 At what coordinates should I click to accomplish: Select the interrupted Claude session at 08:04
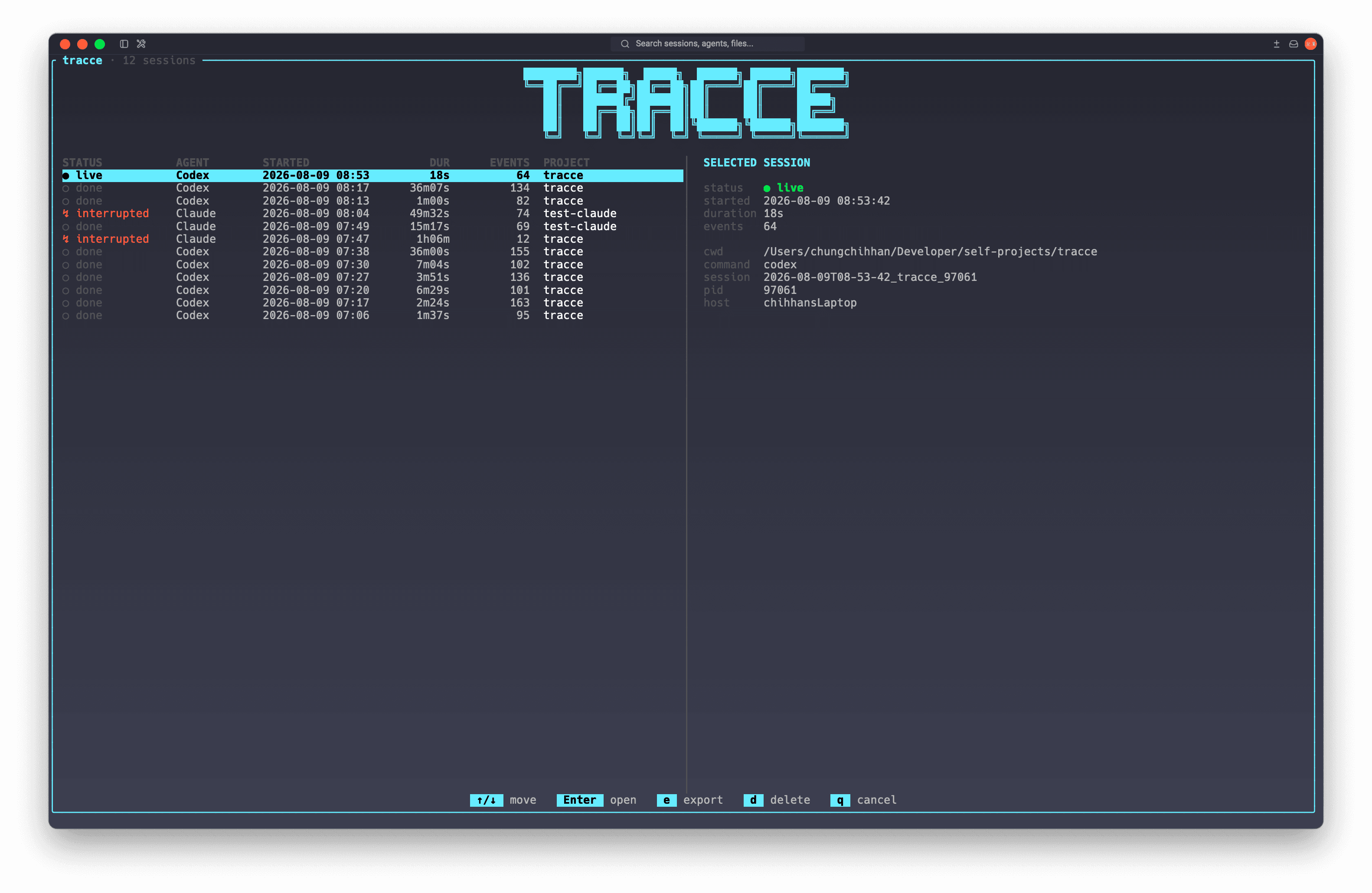pos(372,214)
